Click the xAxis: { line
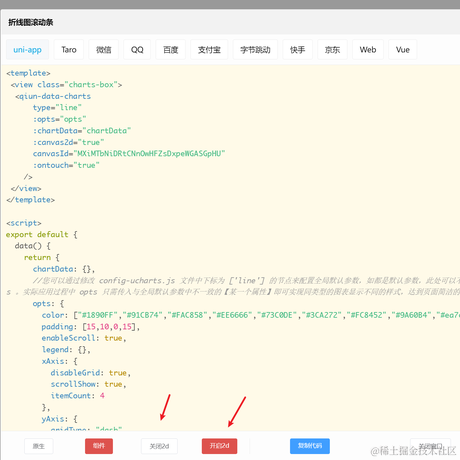The height and width of the screenshot is (460, 460). click(x=59, y=361)
